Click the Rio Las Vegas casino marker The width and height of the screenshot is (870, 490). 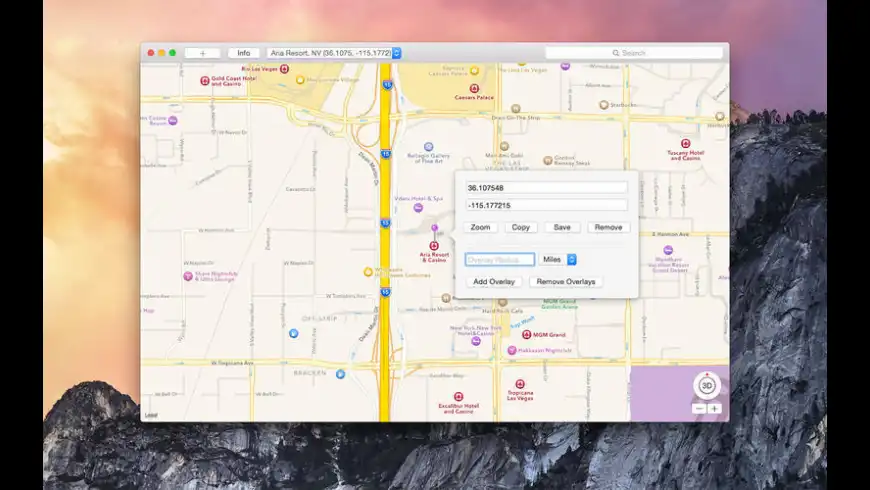[x=285, y=69]
